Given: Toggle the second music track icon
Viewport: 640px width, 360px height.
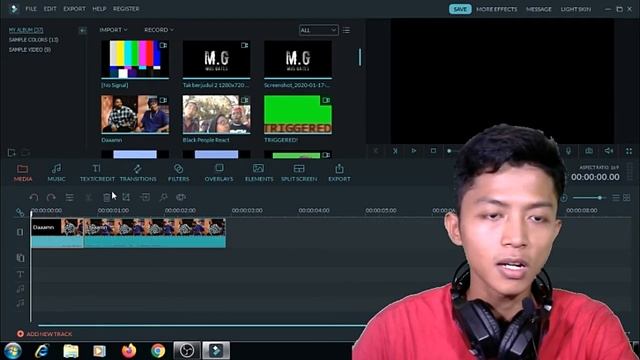Looking at the screenshot, I should tap(20, 303).
